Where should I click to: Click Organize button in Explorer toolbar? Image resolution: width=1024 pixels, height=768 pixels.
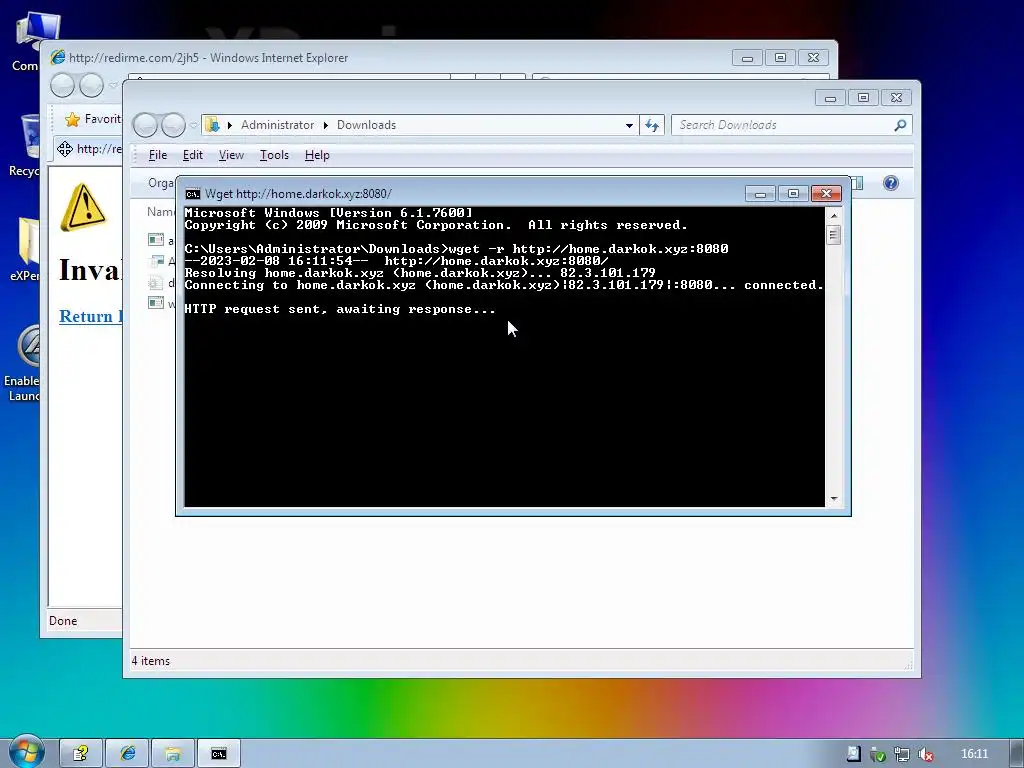161,183
